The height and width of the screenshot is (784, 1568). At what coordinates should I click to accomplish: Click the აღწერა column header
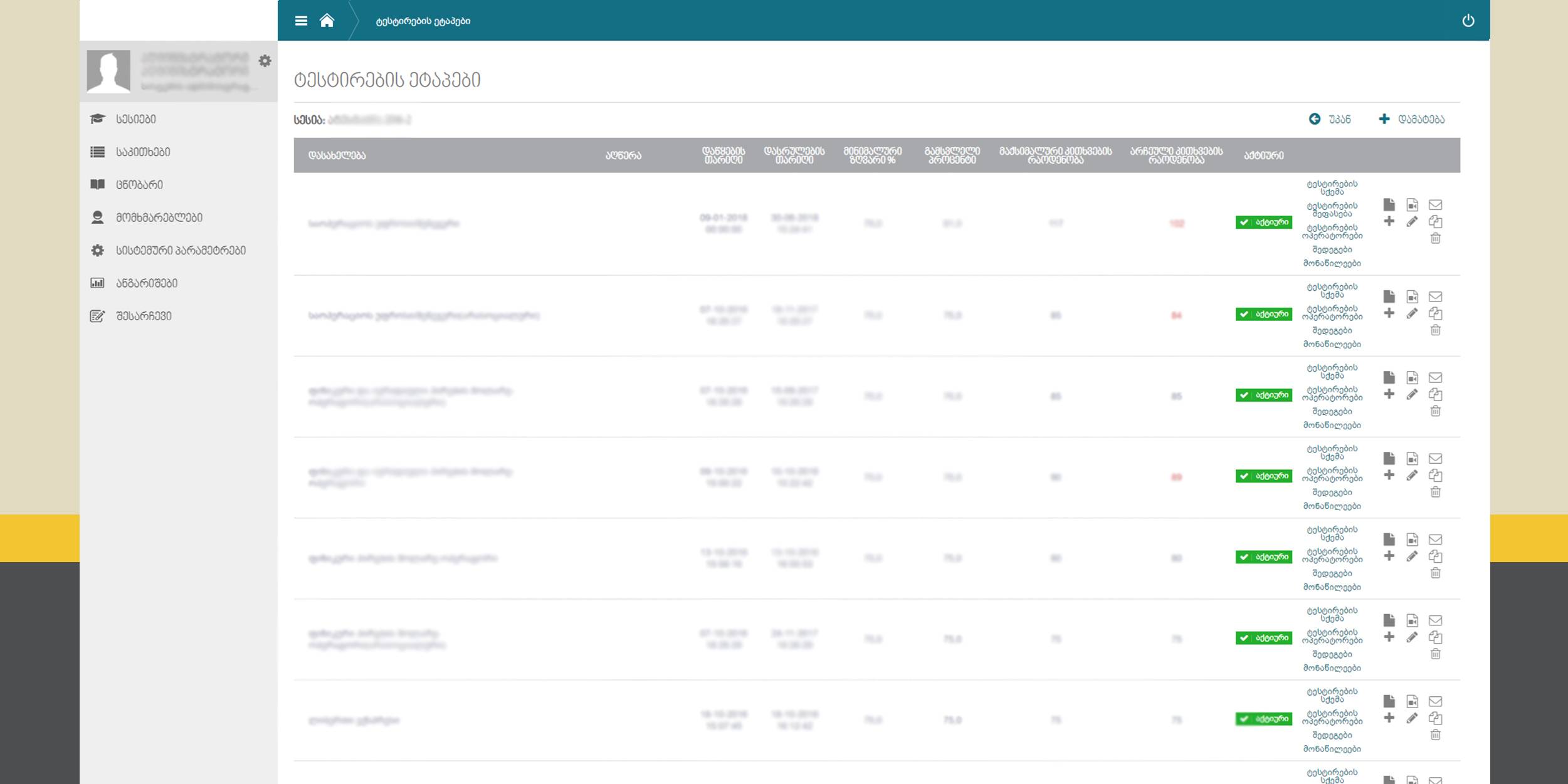coord(623,155)
